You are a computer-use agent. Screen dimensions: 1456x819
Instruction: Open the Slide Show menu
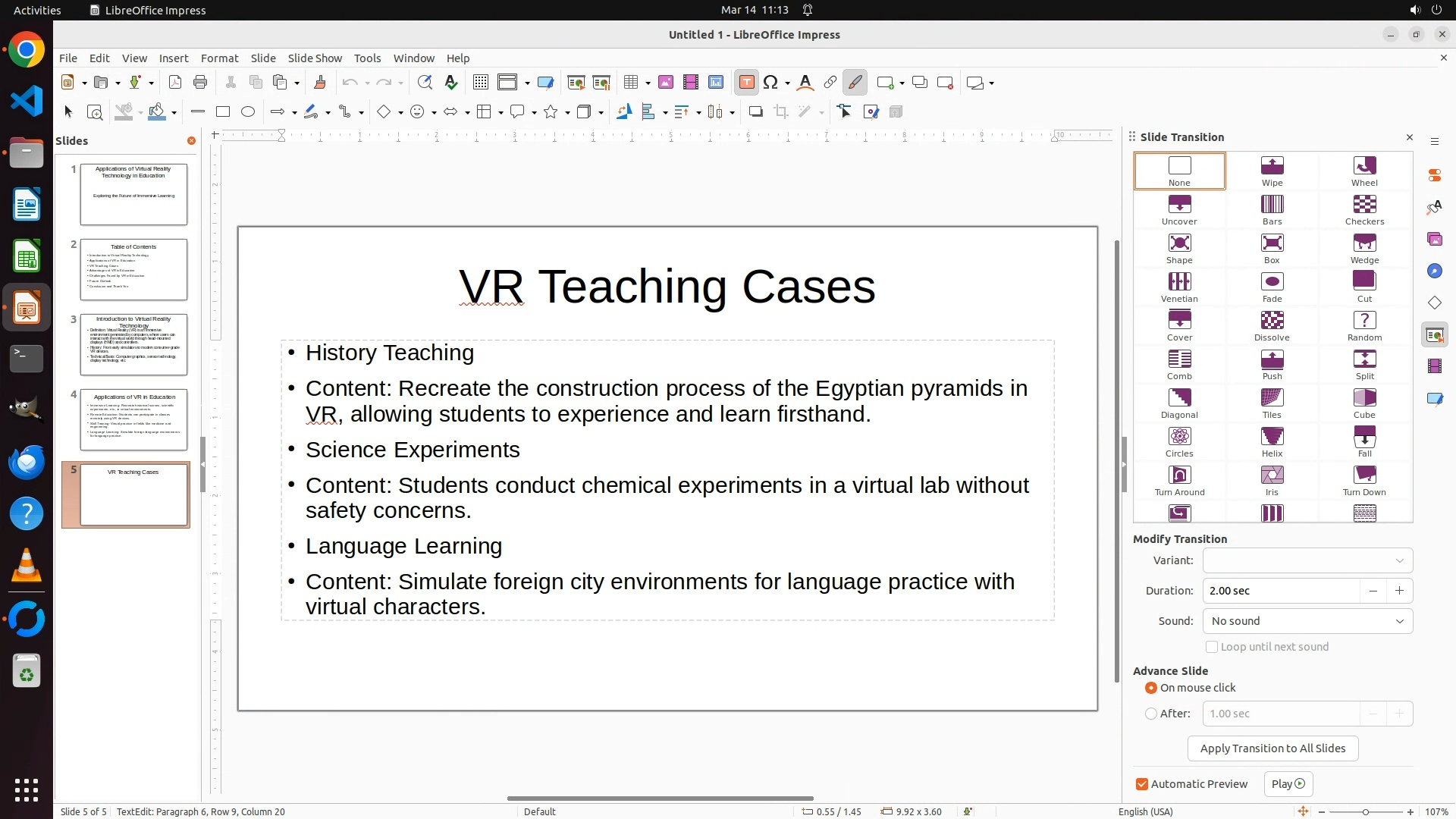[315, 58]
